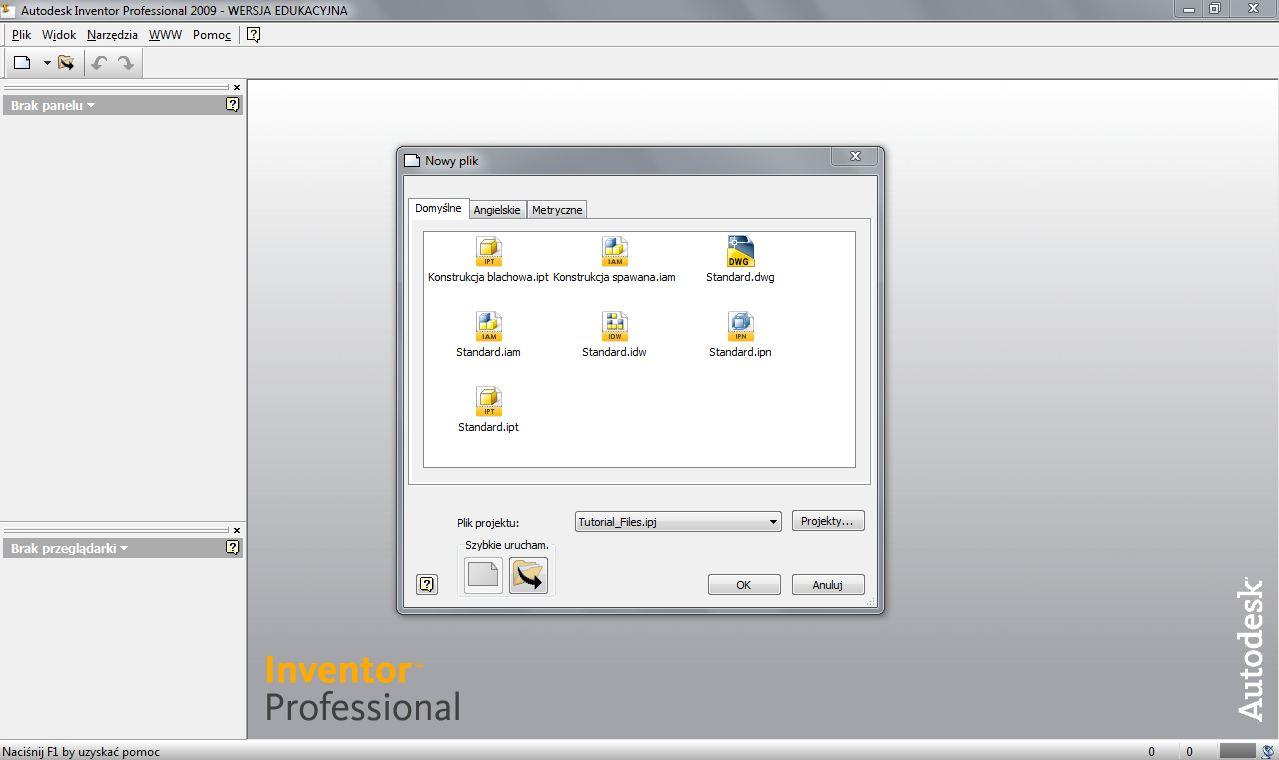Close the Nowy plik dialog

[x=855, y=156]
